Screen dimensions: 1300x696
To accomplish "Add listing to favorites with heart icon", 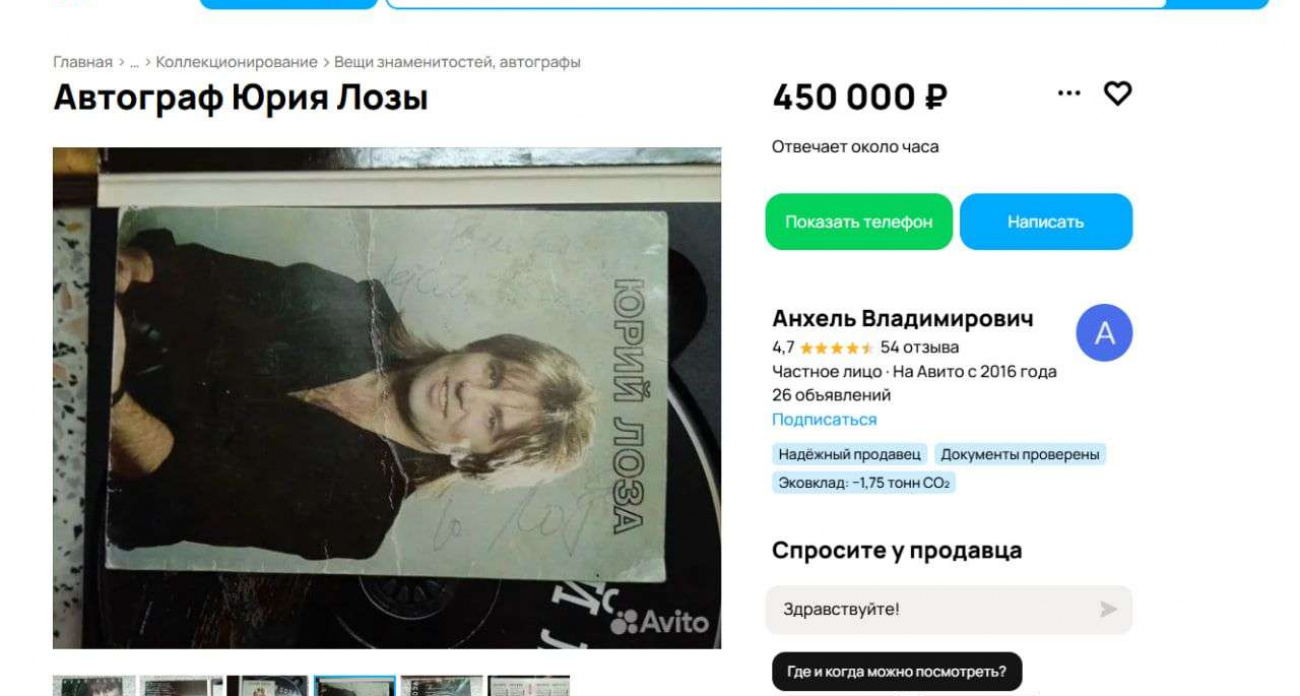I will coord(1117,94).
